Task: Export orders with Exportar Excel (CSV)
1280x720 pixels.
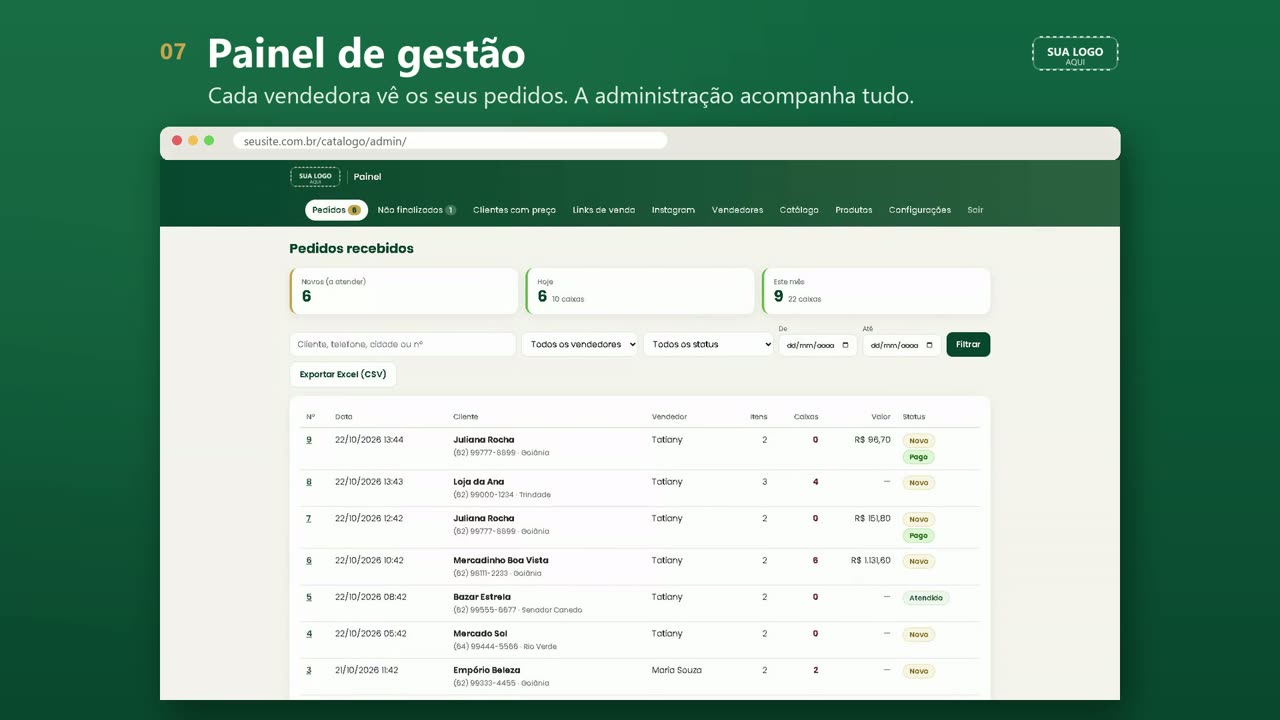Action: pos(343,374)
